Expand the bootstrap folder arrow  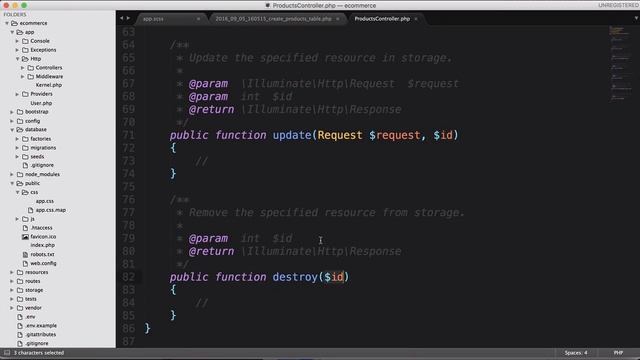pyautogui.click(x=12, y=112)
